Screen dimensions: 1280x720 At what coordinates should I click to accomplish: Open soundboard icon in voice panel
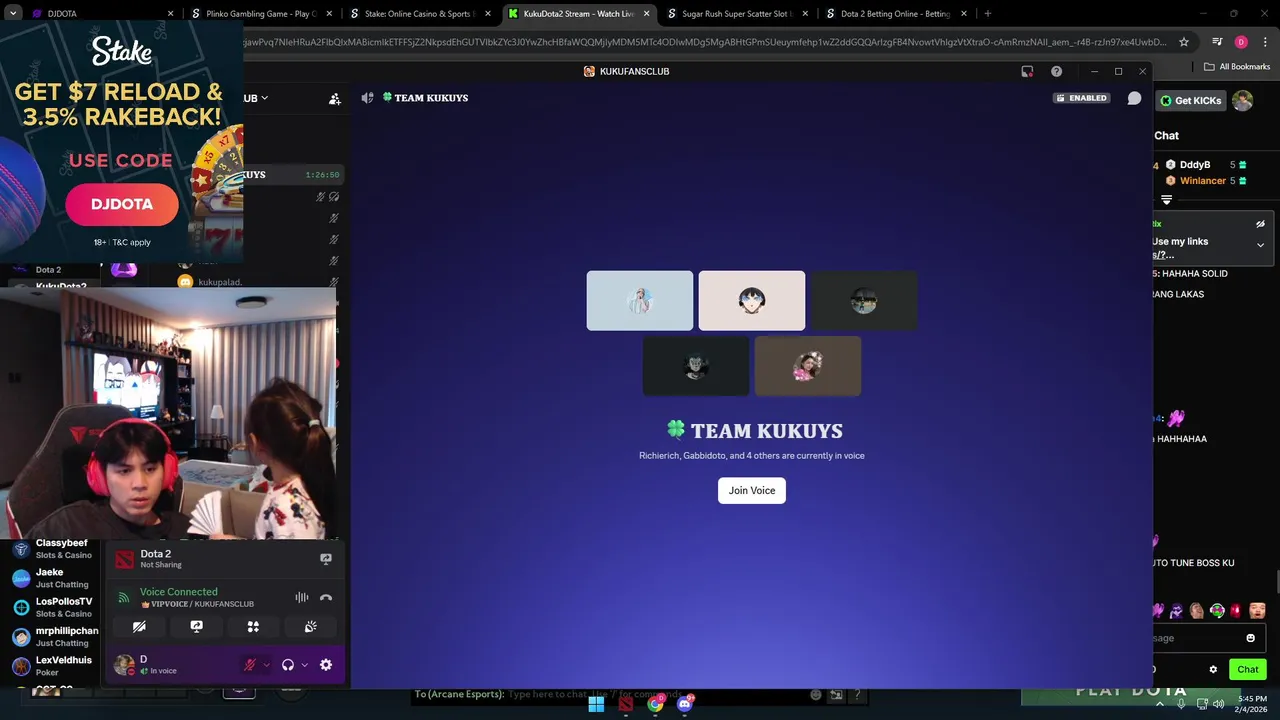click(x=311, y=626)
